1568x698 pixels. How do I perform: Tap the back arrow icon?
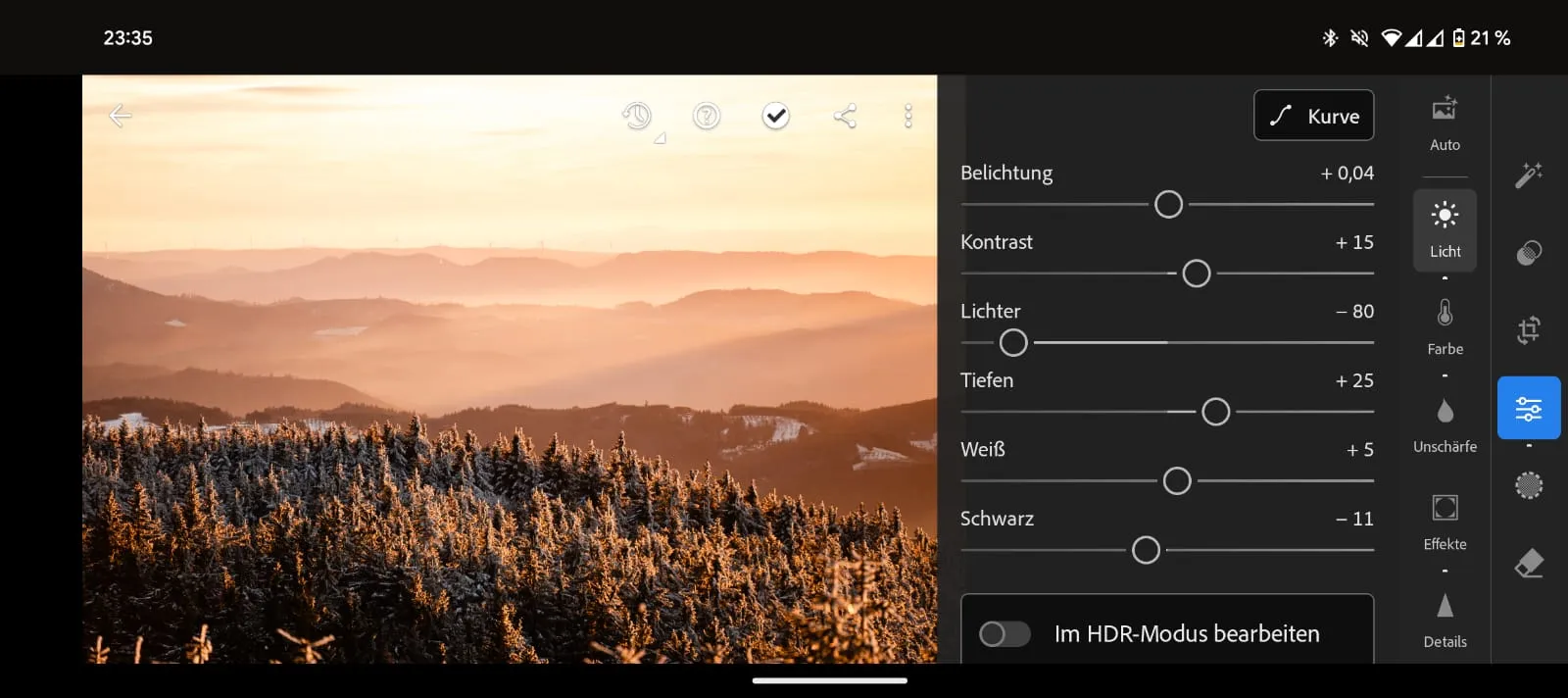click(121, 116)
